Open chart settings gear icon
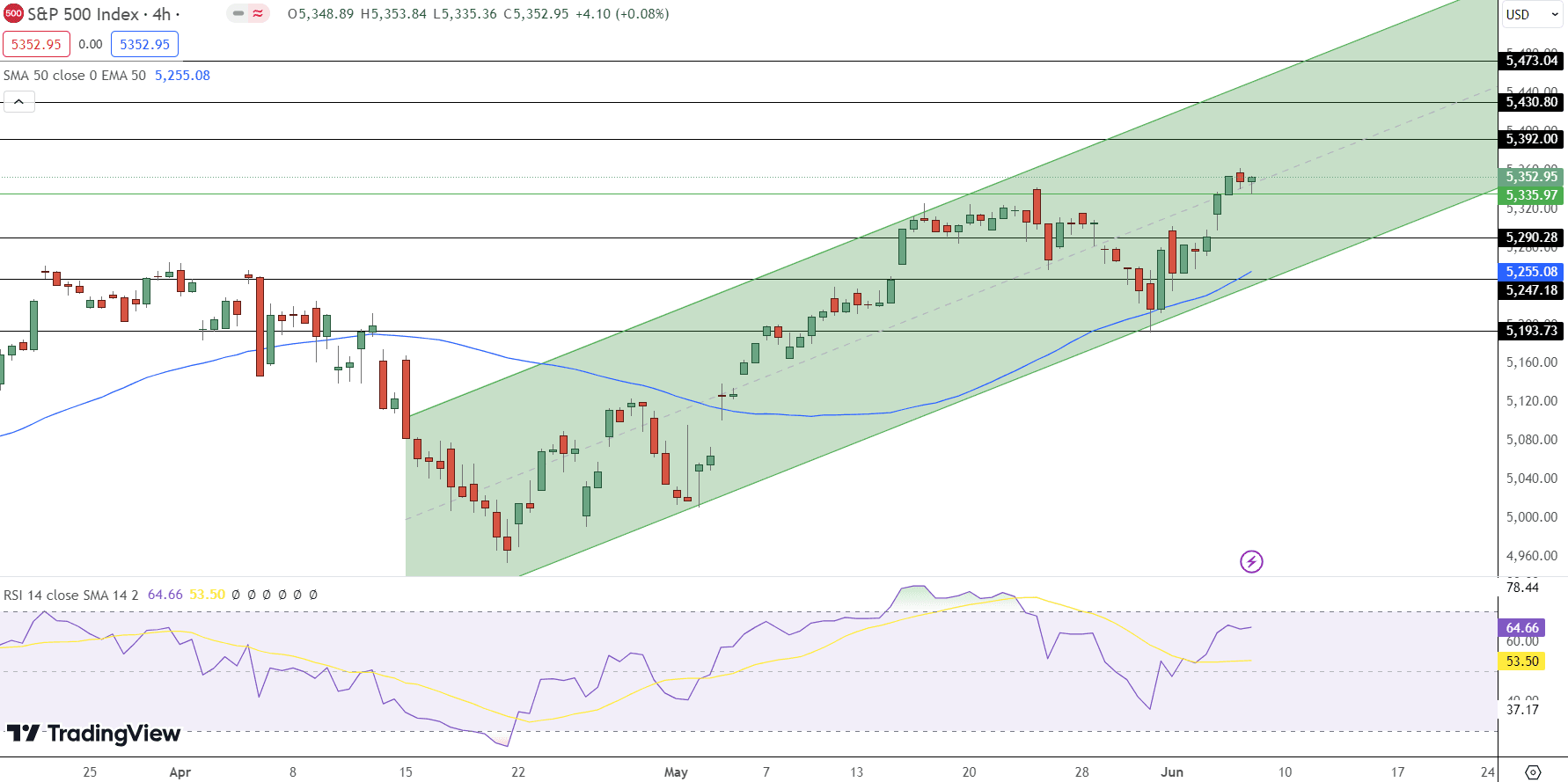The width and height of the screenshot is (1568, 782). [1533, 772]
